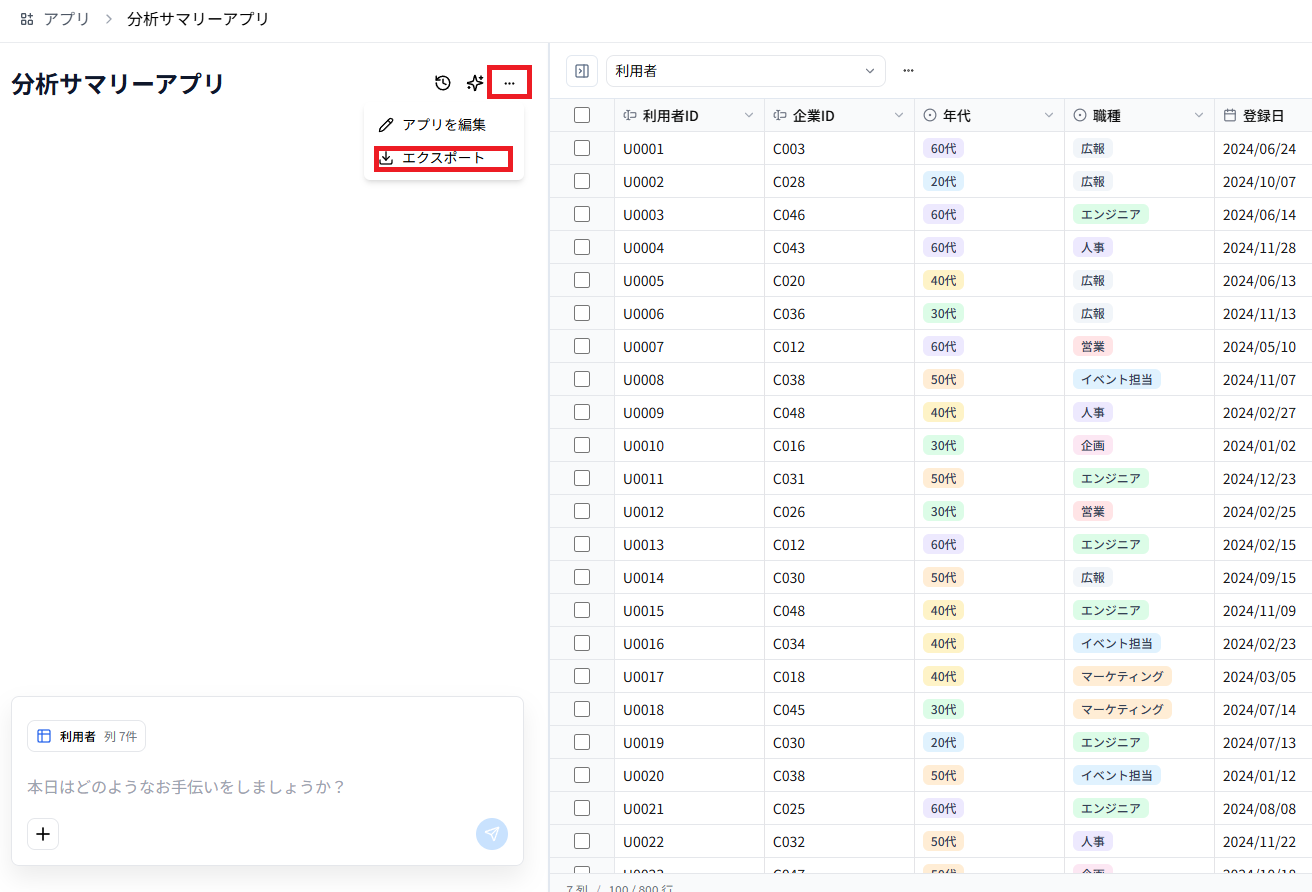Check the row checkbox for U0001
This screenshot has height=892, width=1312.
(x=582, y=148)
